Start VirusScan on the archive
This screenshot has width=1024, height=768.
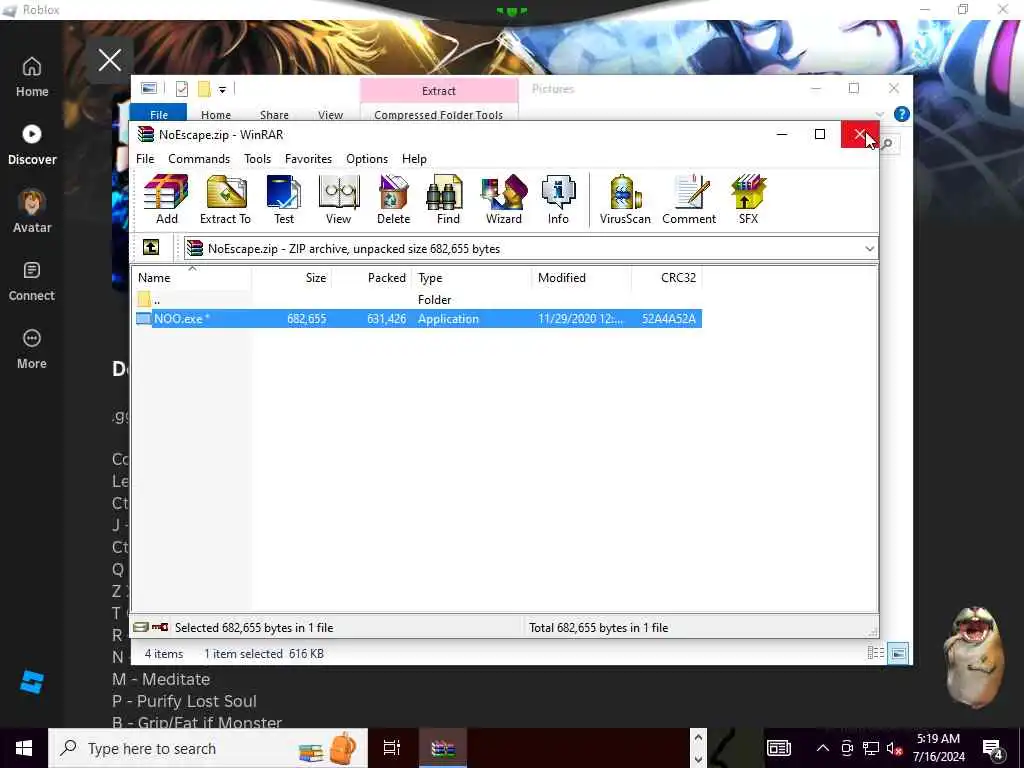pyautogui.click(x=625, y=199)
